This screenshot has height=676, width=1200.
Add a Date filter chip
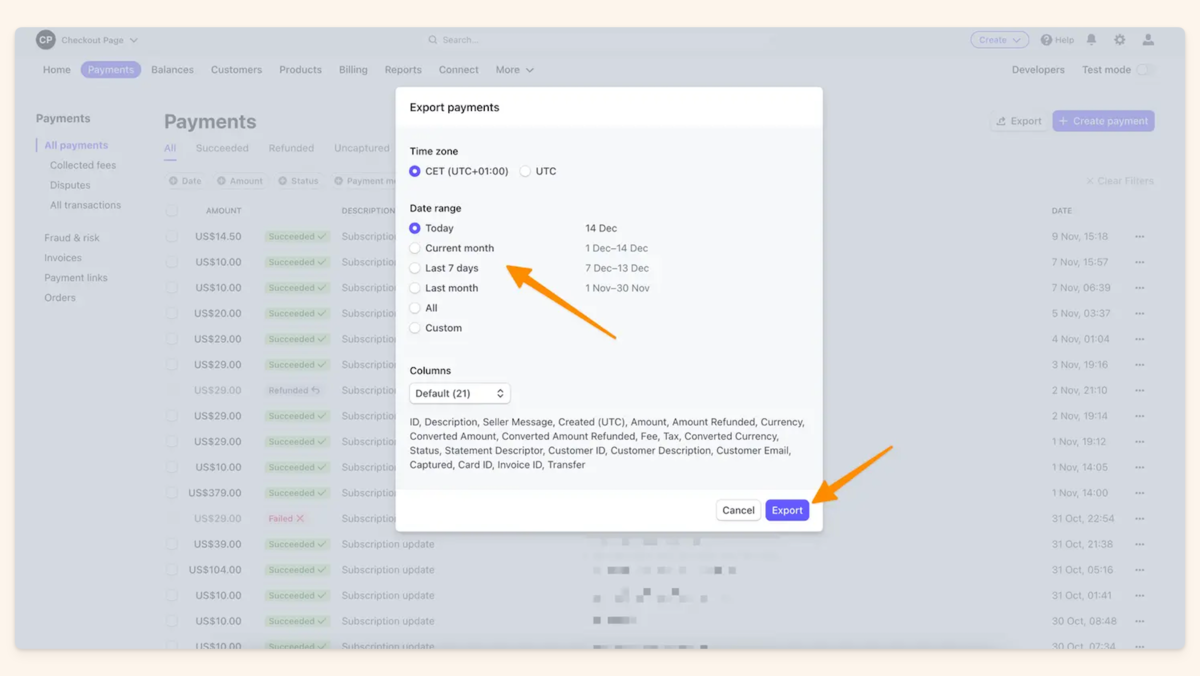click(184, 181)
